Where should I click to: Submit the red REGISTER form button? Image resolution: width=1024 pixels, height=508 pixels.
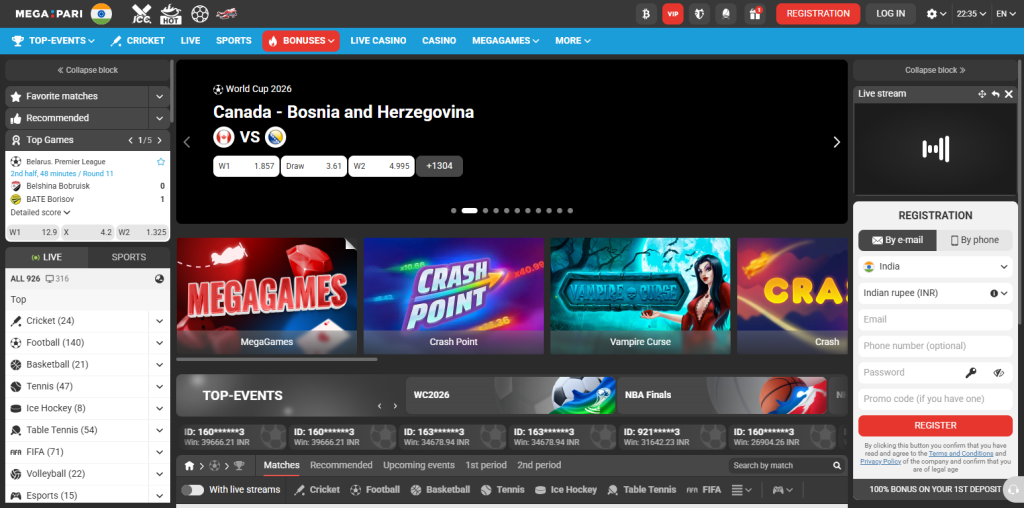tap(935, 426)
